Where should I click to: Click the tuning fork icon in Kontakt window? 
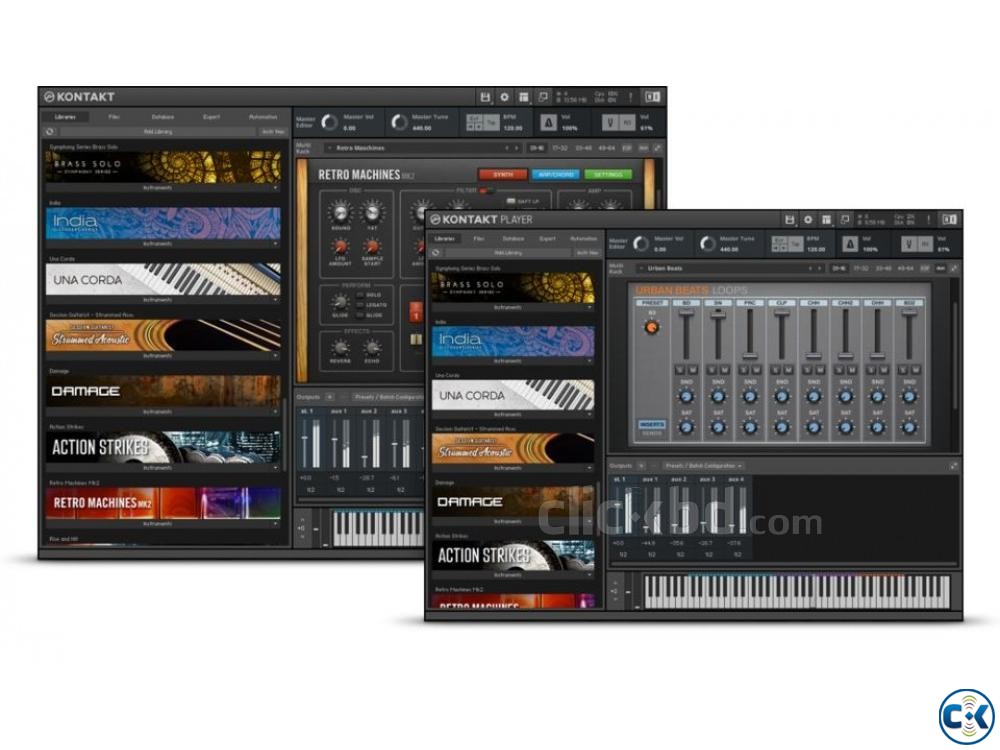[610, 122]
